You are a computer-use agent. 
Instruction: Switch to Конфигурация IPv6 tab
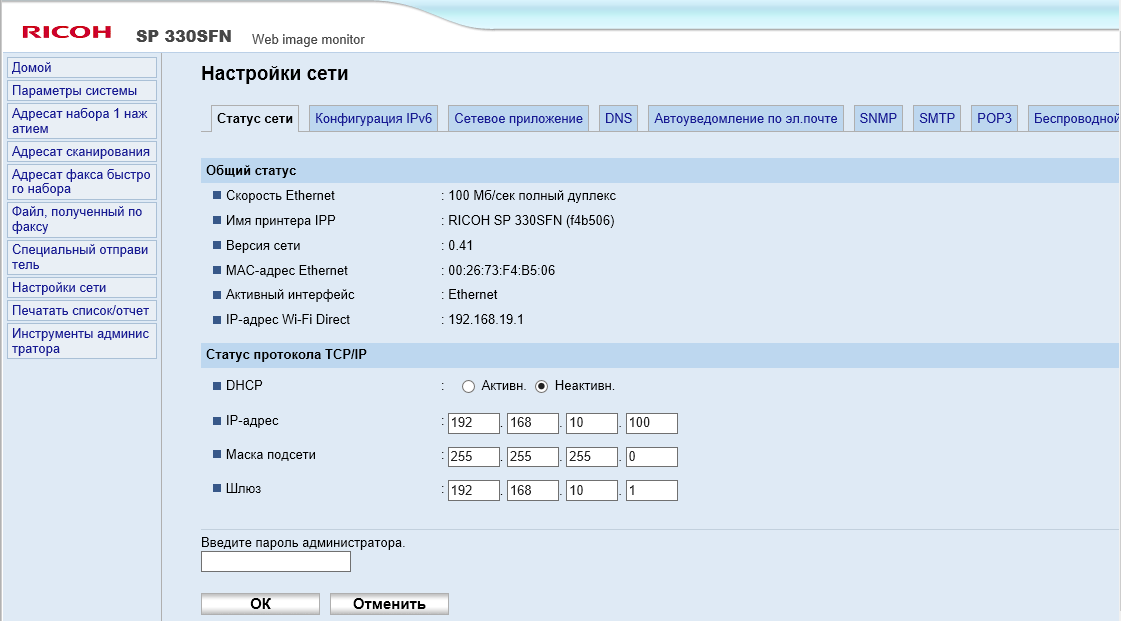373,119
